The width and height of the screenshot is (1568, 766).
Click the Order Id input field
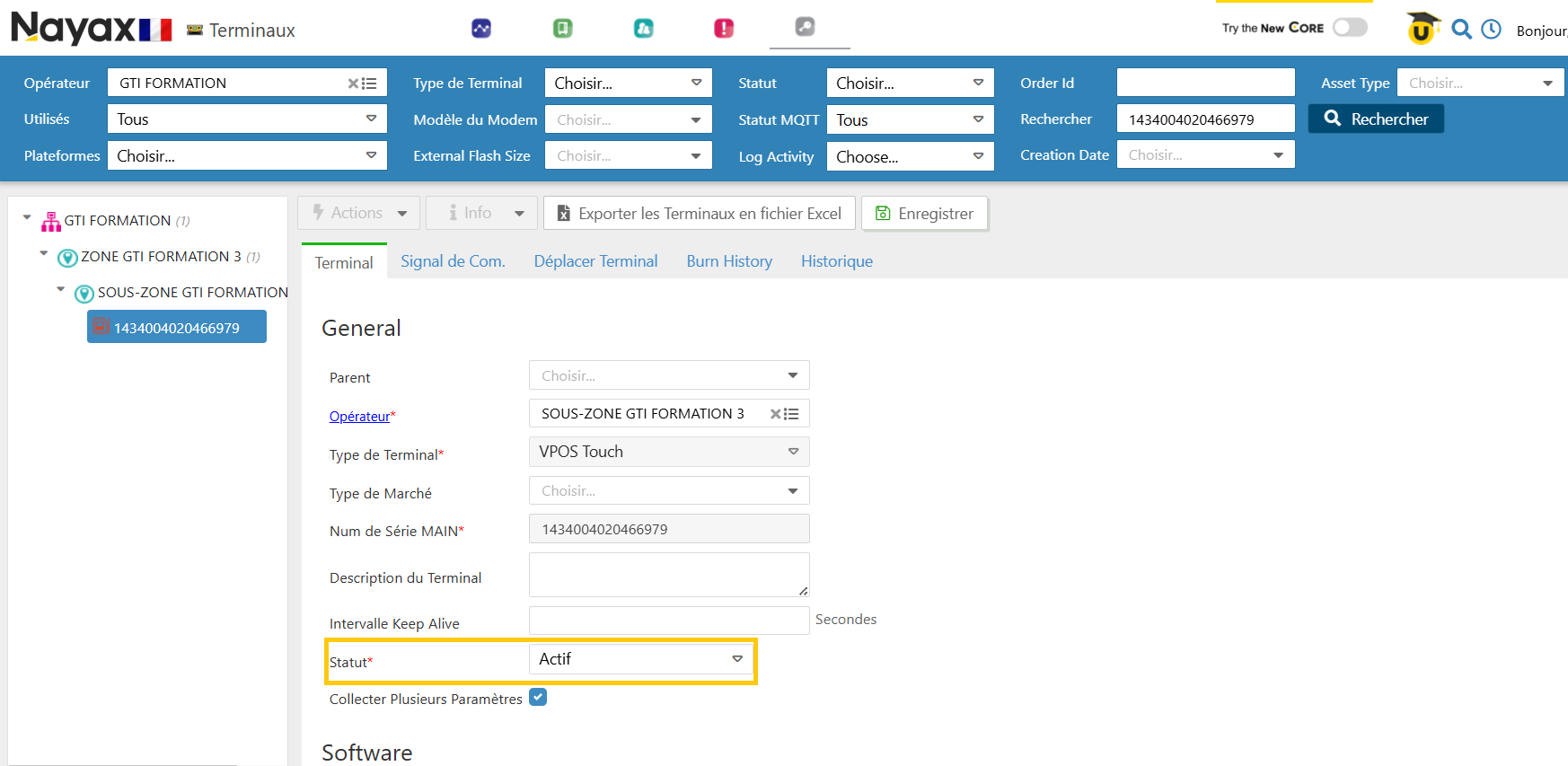pos(1205,83)
